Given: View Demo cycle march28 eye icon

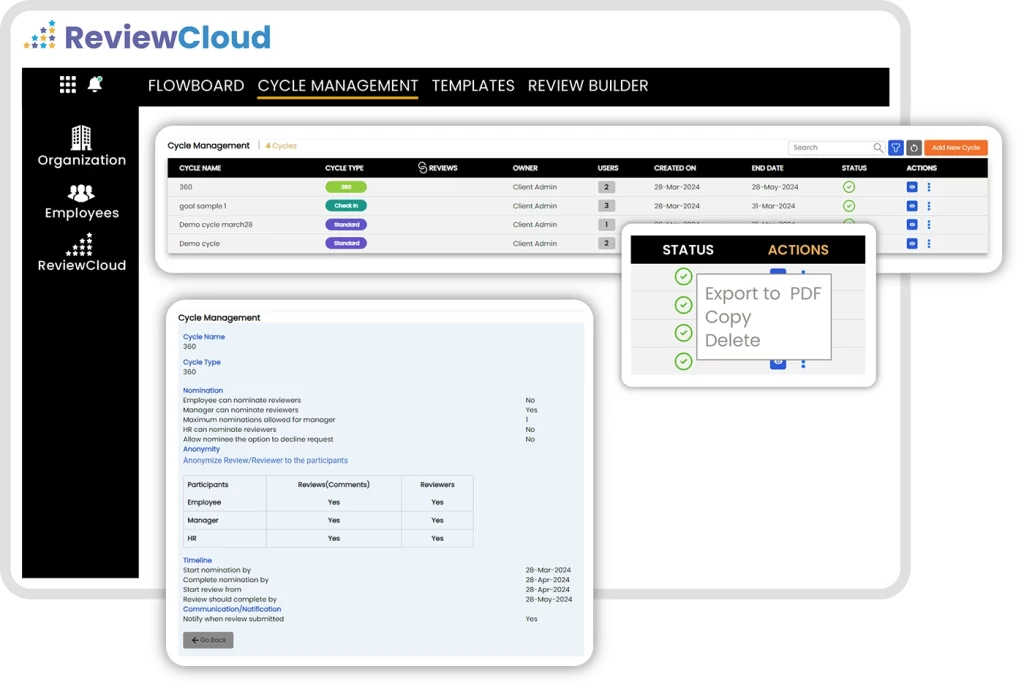Looking at the screenshot, I should pyautogui.click(x=912, y=225).
